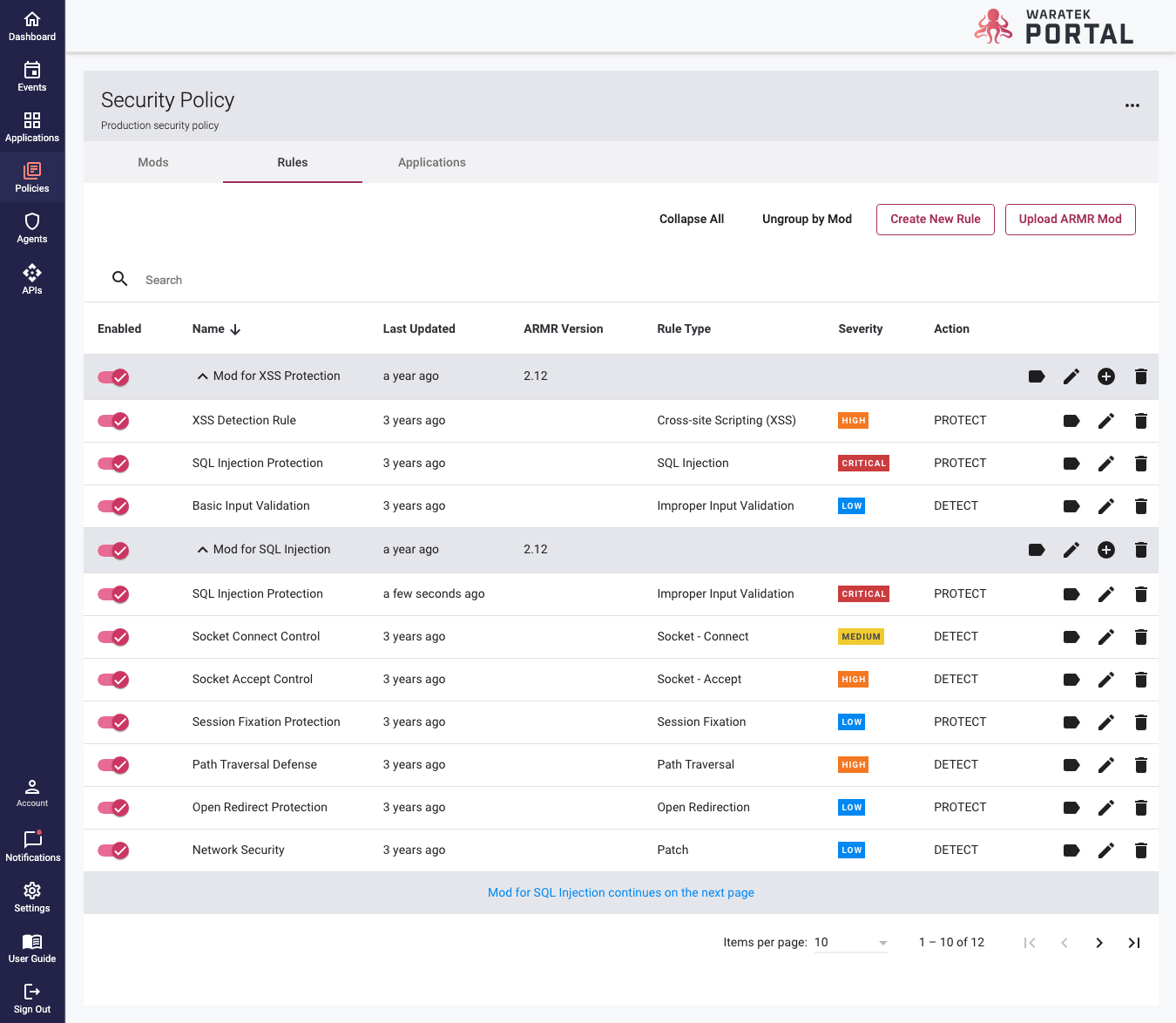Click the Create New Rule button

click(935, 220)
